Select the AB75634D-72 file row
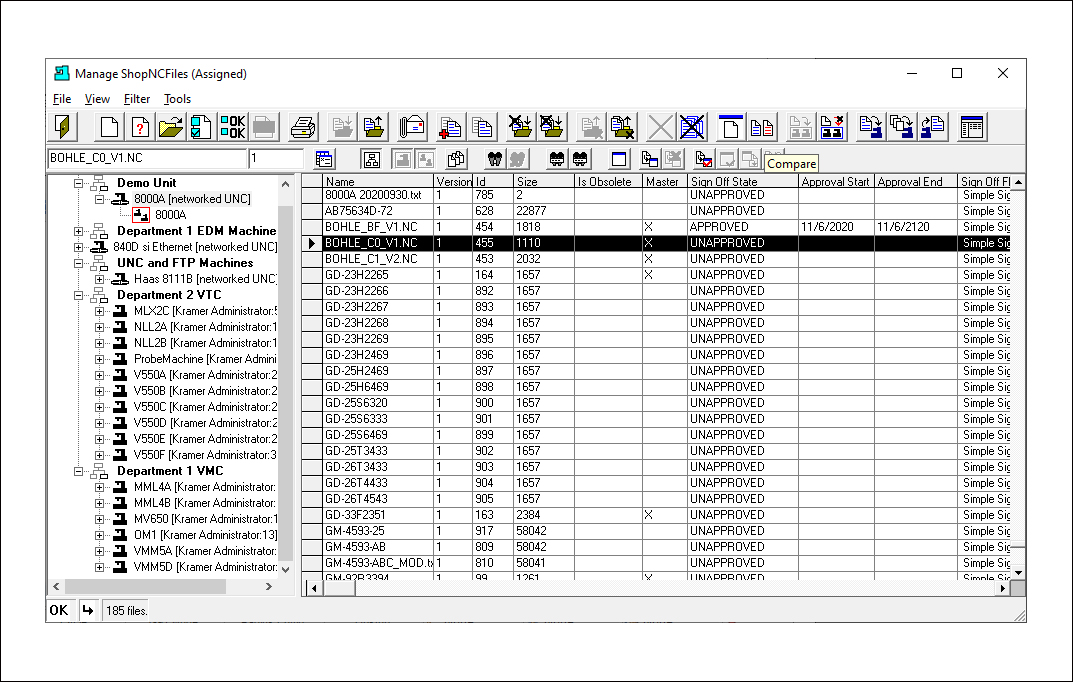 656,211
